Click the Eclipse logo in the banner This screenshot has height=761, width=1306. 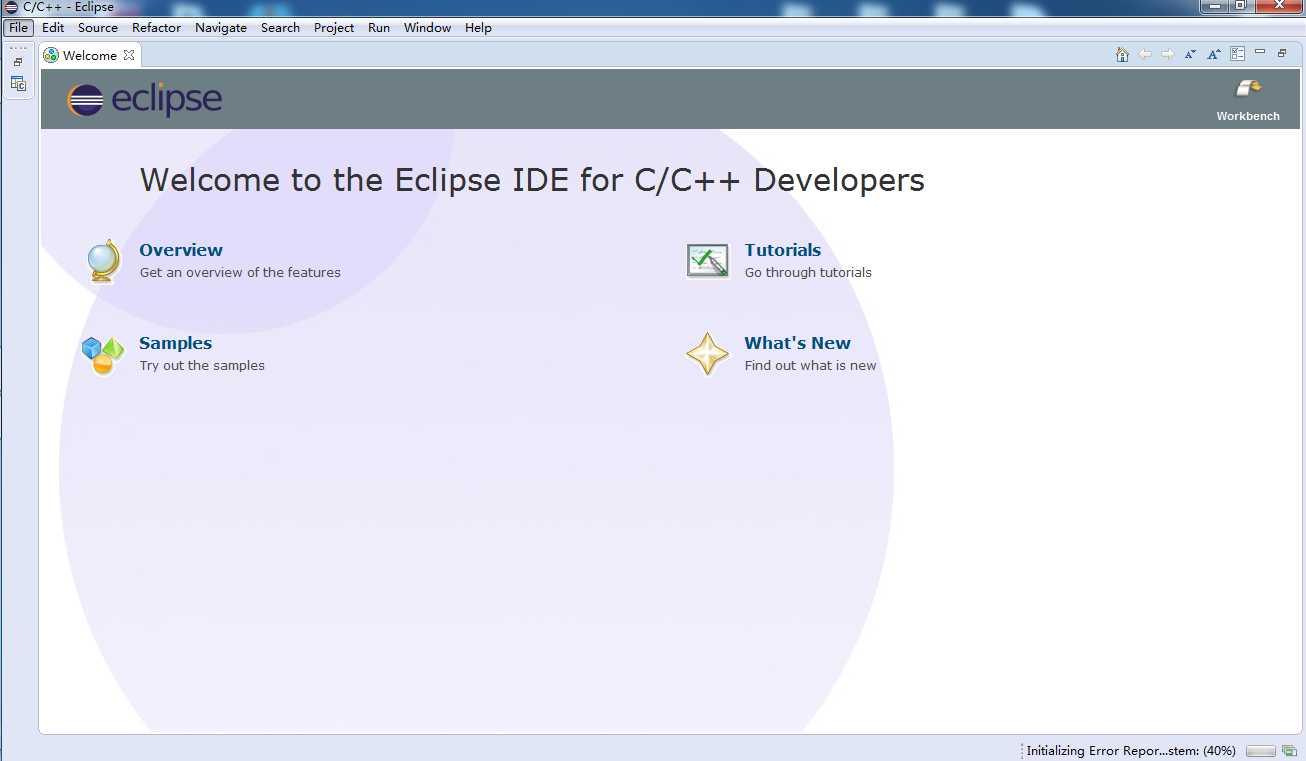tap(144, 99)
